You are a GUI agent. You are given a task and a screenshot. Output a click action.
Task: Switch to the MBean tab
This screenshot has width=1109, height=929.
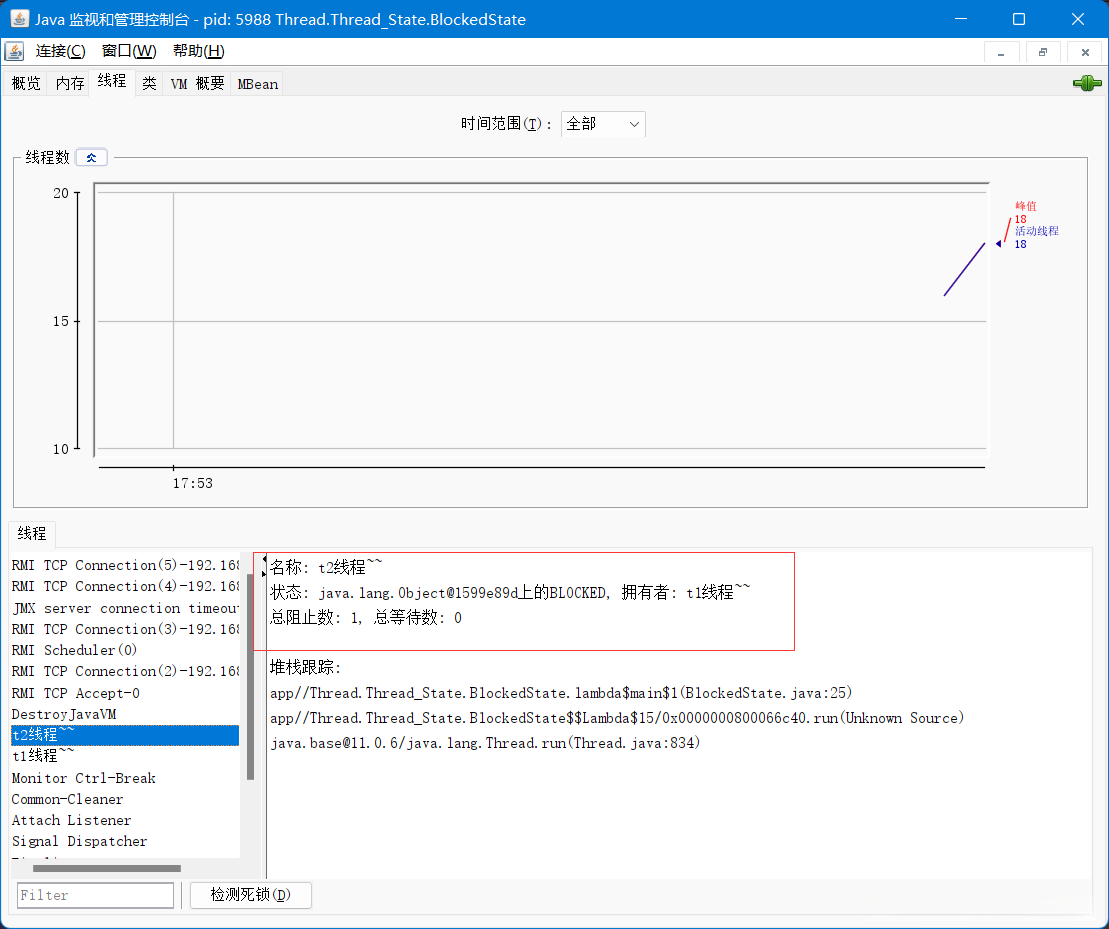(x=257, y=84)
